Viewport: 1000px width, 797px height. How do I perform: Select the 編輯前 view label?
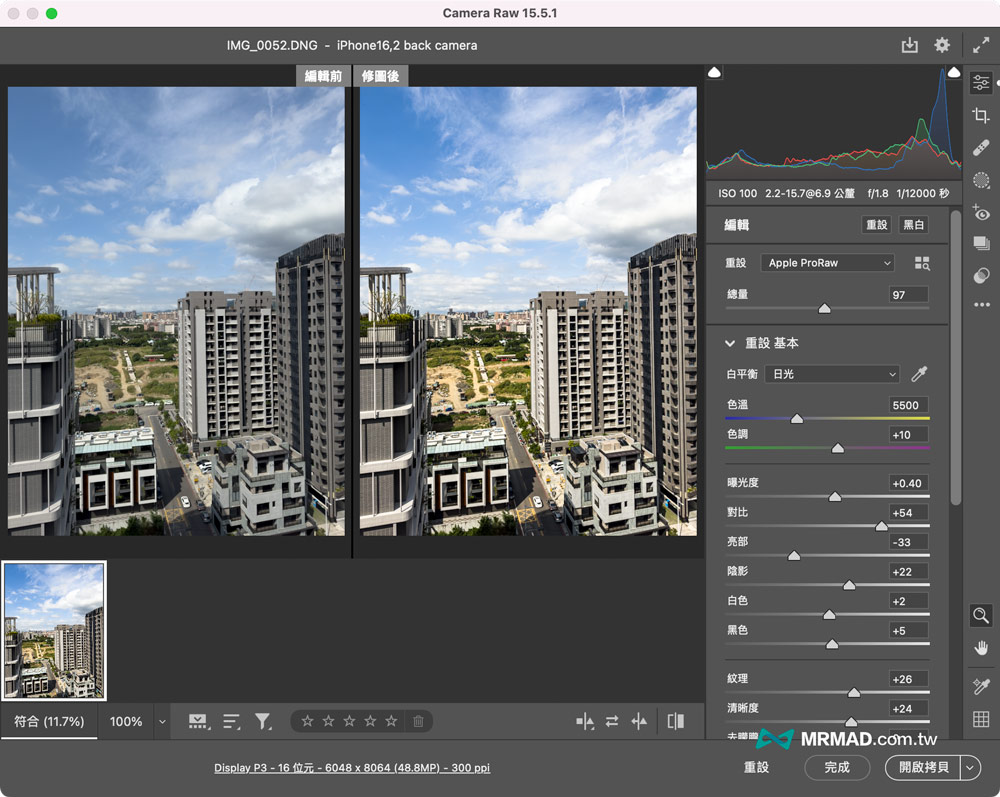point(323,76)
